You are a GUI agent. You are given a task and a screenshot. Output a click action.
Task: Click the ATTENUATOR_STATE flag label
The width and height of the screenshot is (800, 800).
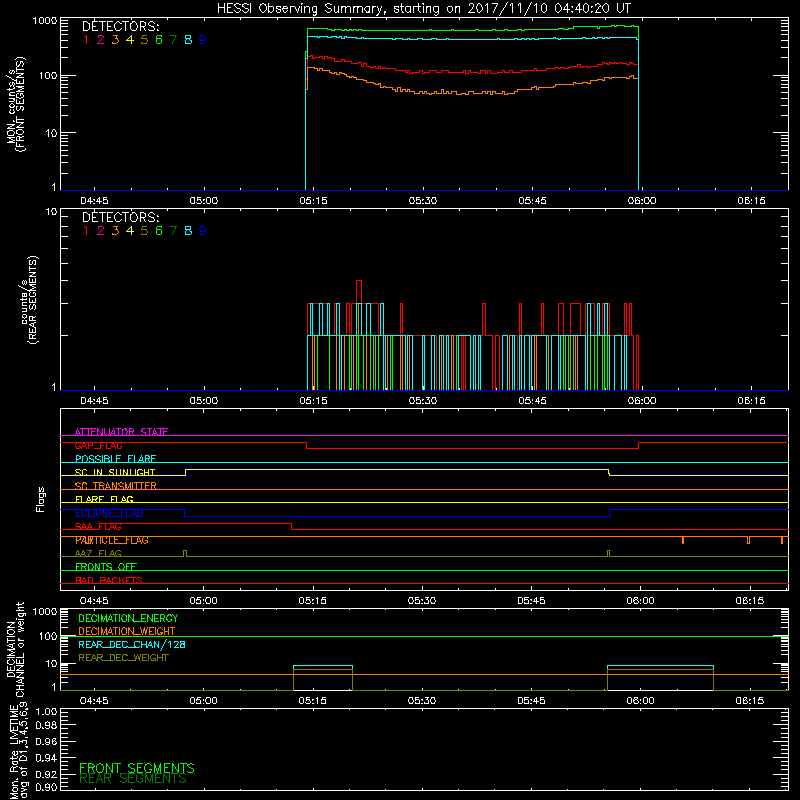click(121, 432)
